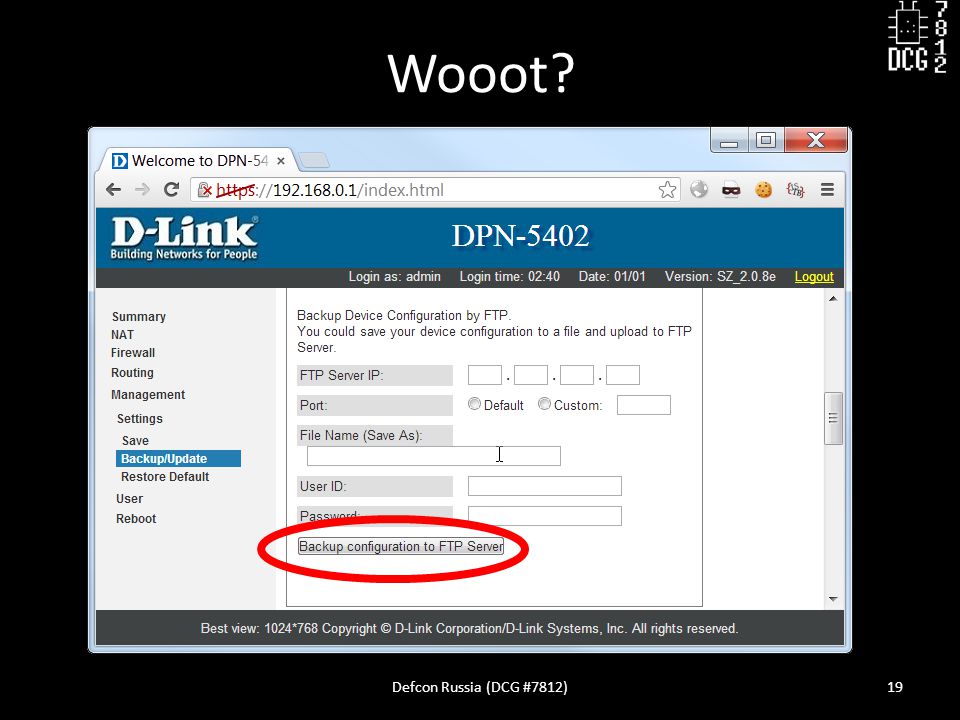This screenshot has height=720, width=960.
Task: Maximize the browser window
Action: point(765,141)
